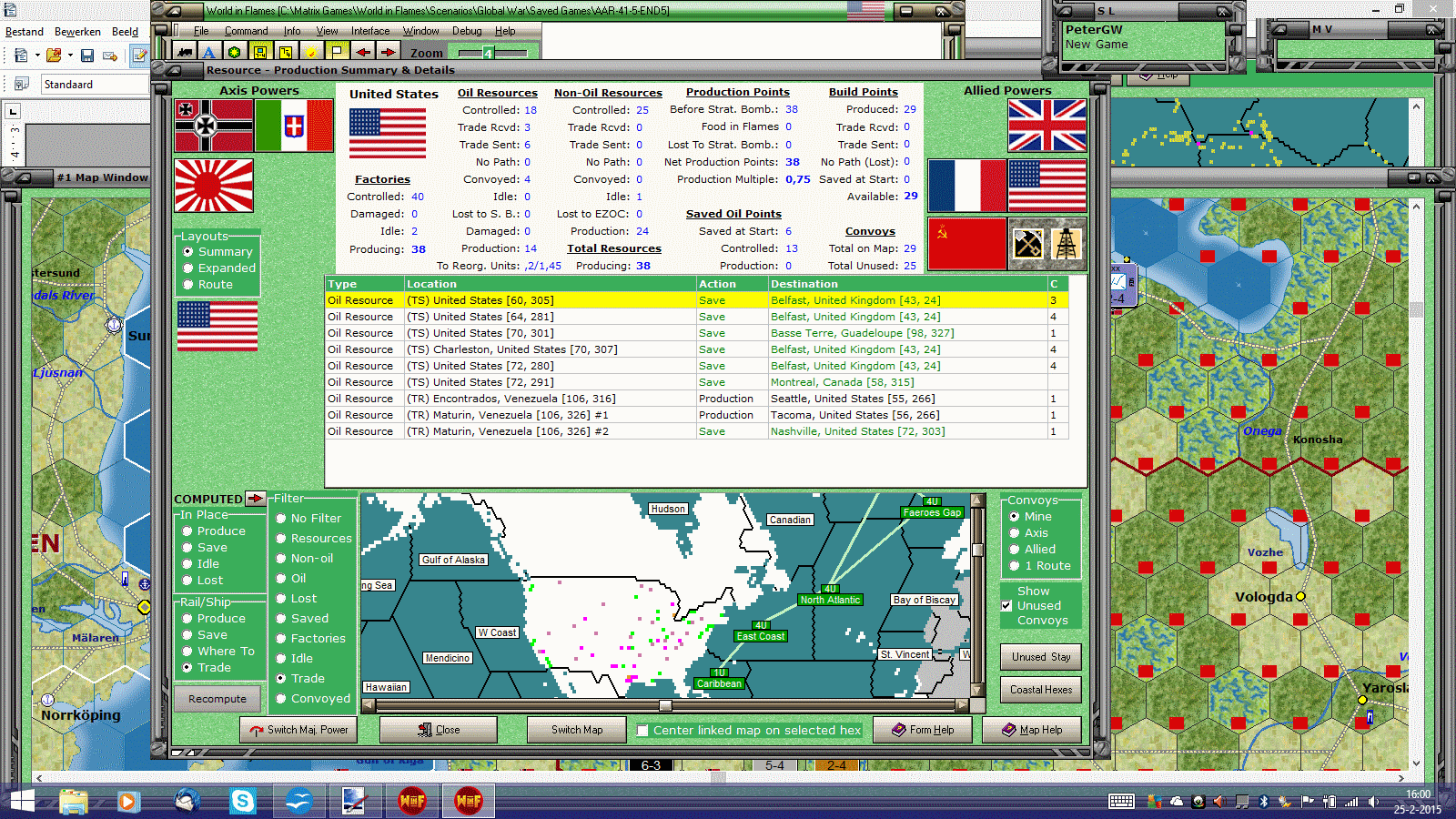Click the green circular counter toolbar icon

235,53
